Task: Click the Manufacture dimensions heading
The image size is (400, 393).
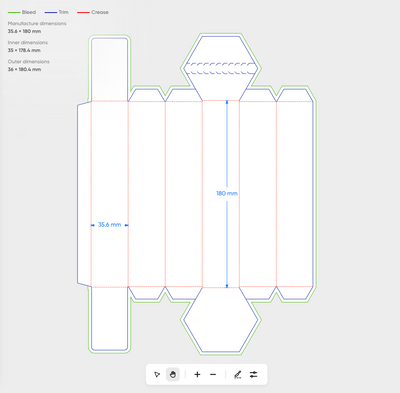Action: 37,24
